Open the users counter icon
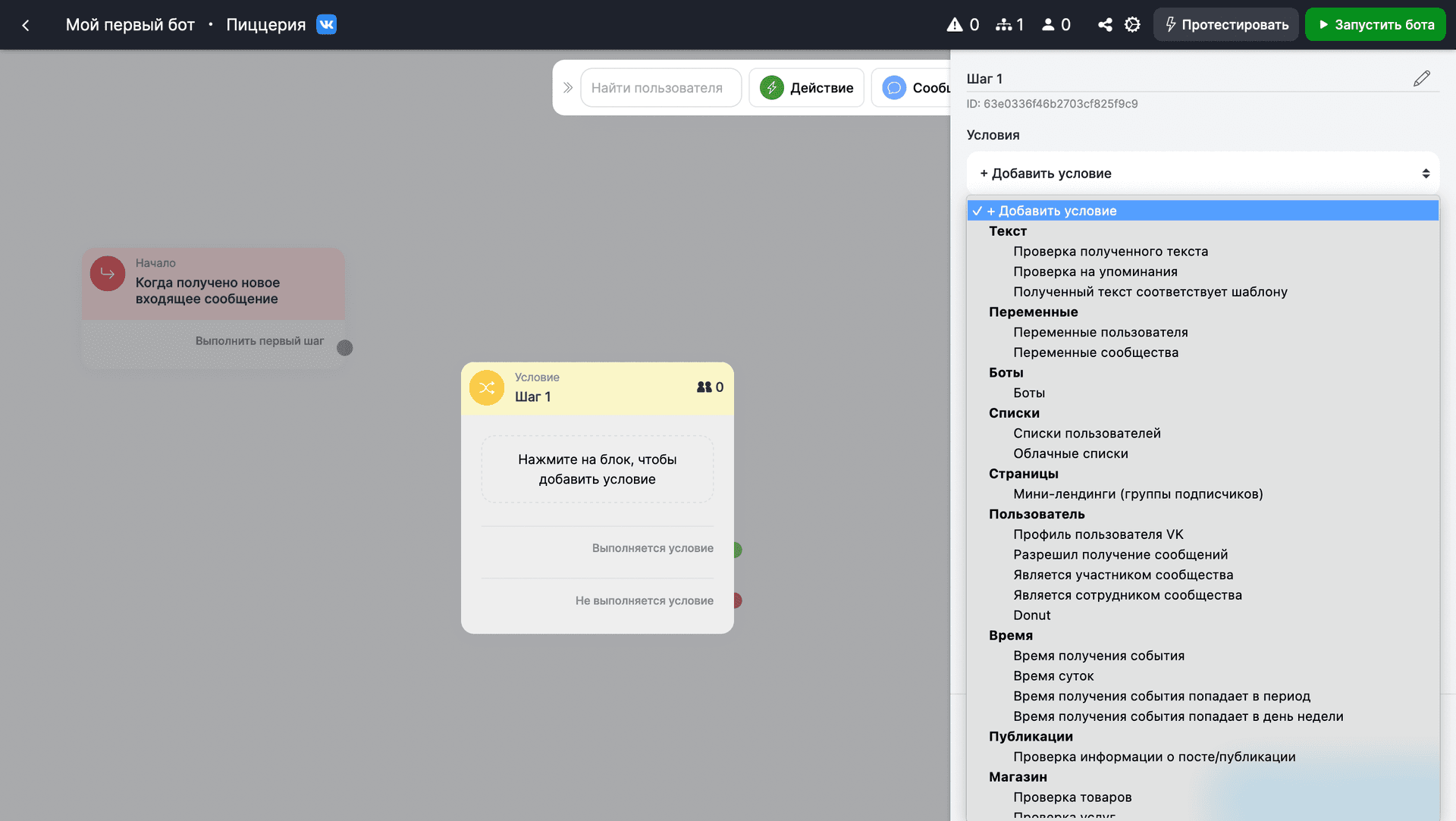 [1048, 25]
